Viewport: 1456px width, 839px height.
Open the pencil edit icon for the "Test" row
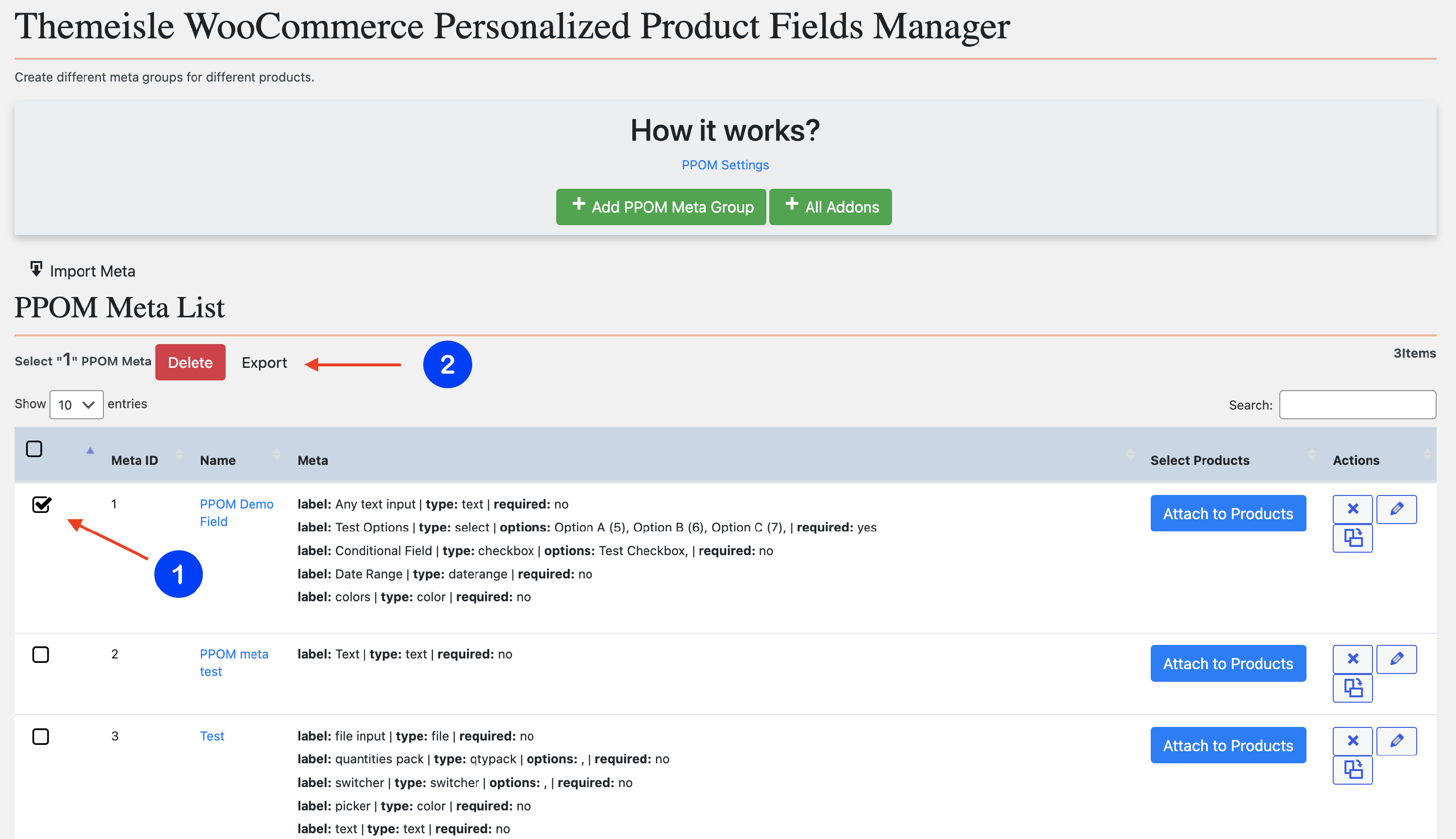(1397, 740)
